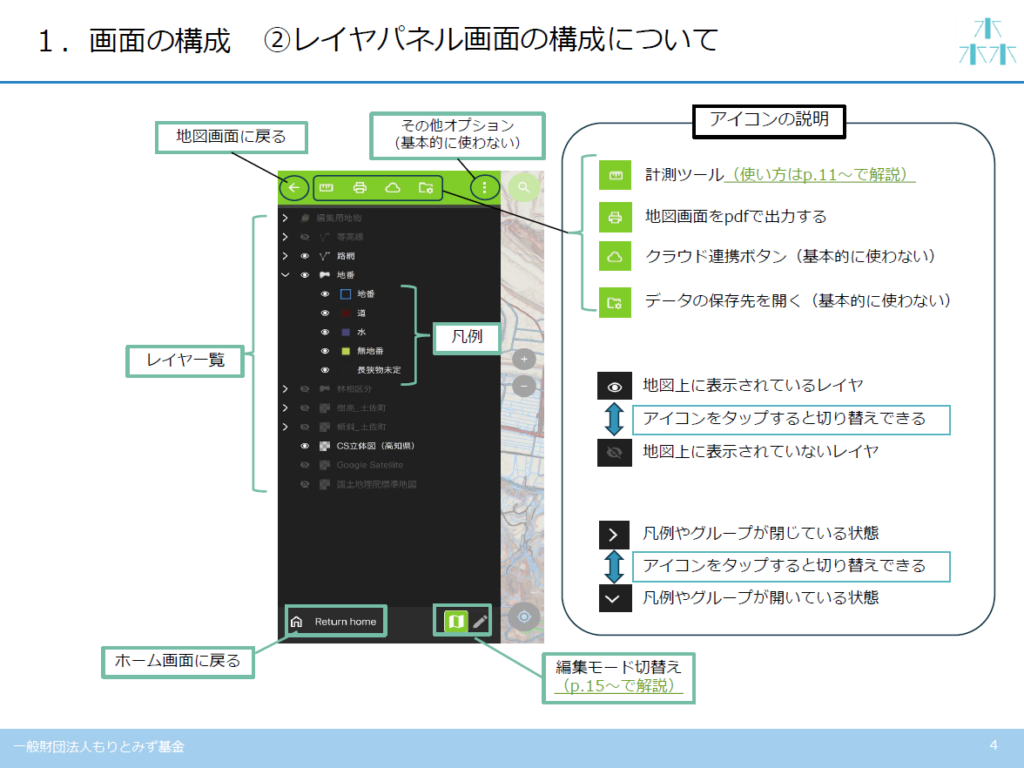Hide the 路網 layer using its eye icon
This screenshot has width=1024, height=768.
point(305,256)
